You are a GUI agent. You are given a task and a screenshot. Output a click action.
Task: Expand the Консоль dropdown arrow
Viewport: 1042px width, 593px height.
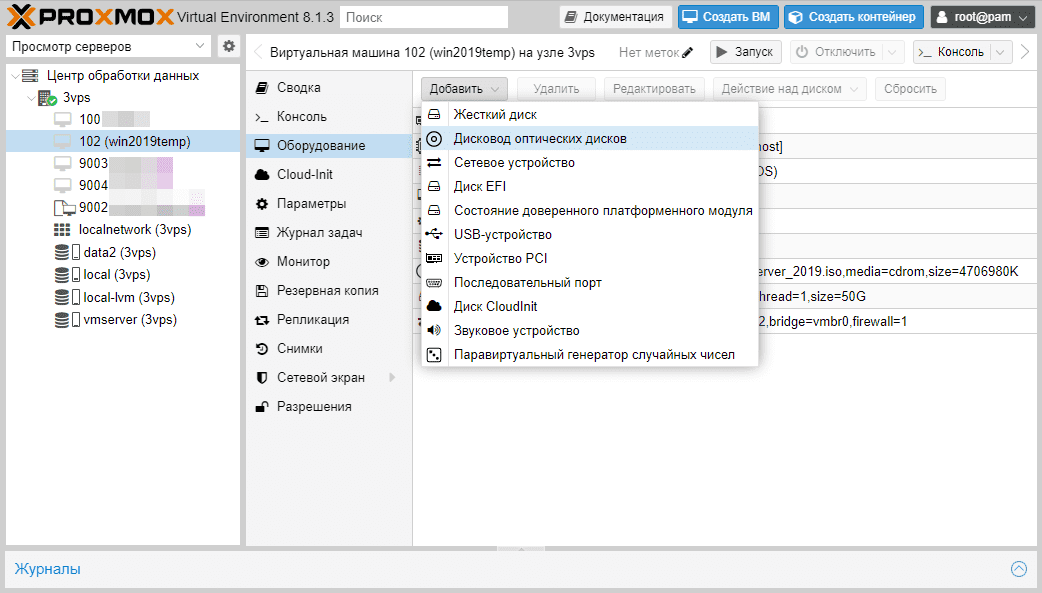pos(1001,52)
